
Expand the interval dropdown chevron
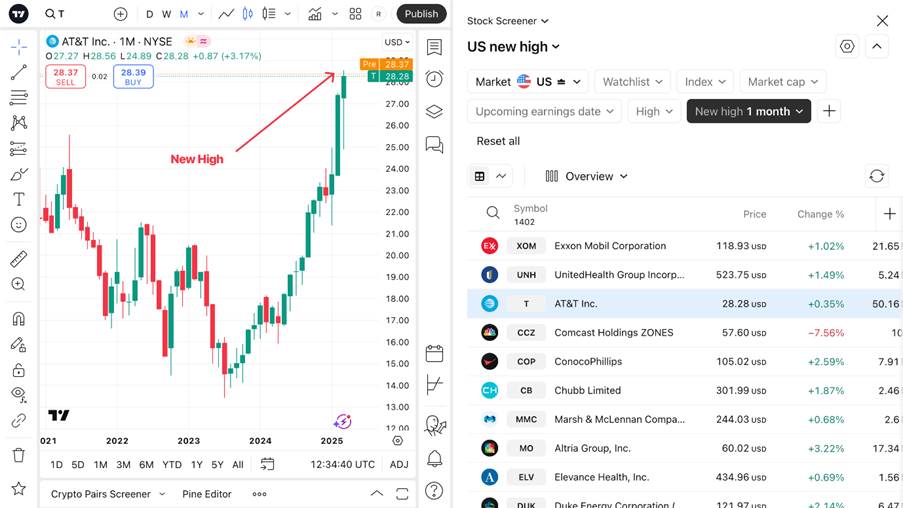click(x=201, y=14)
